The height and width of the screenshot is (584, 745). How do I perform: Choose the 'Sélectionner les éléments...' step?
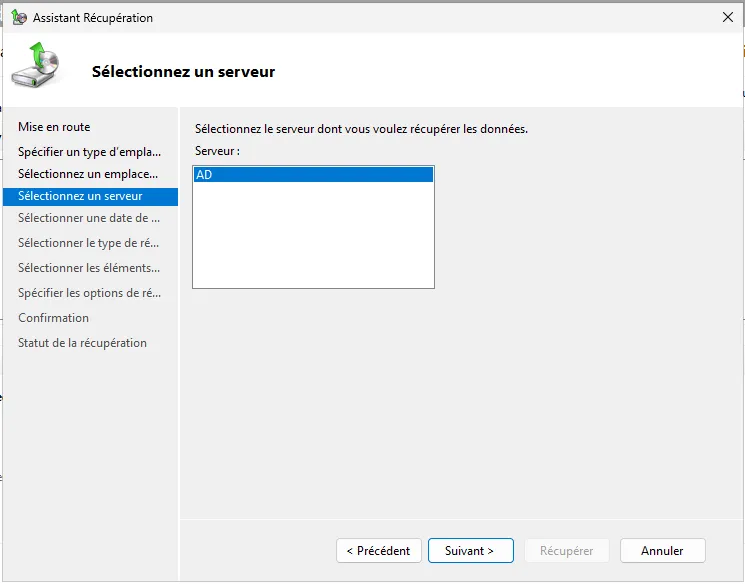coord(89,268)
